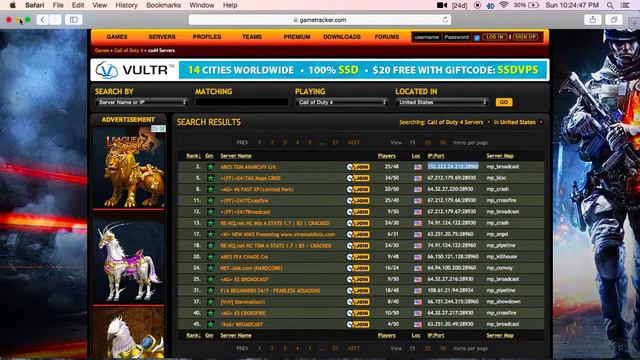Reload the page via address bar icon
The image size is (640, 360).
click(x=445, y=20)
